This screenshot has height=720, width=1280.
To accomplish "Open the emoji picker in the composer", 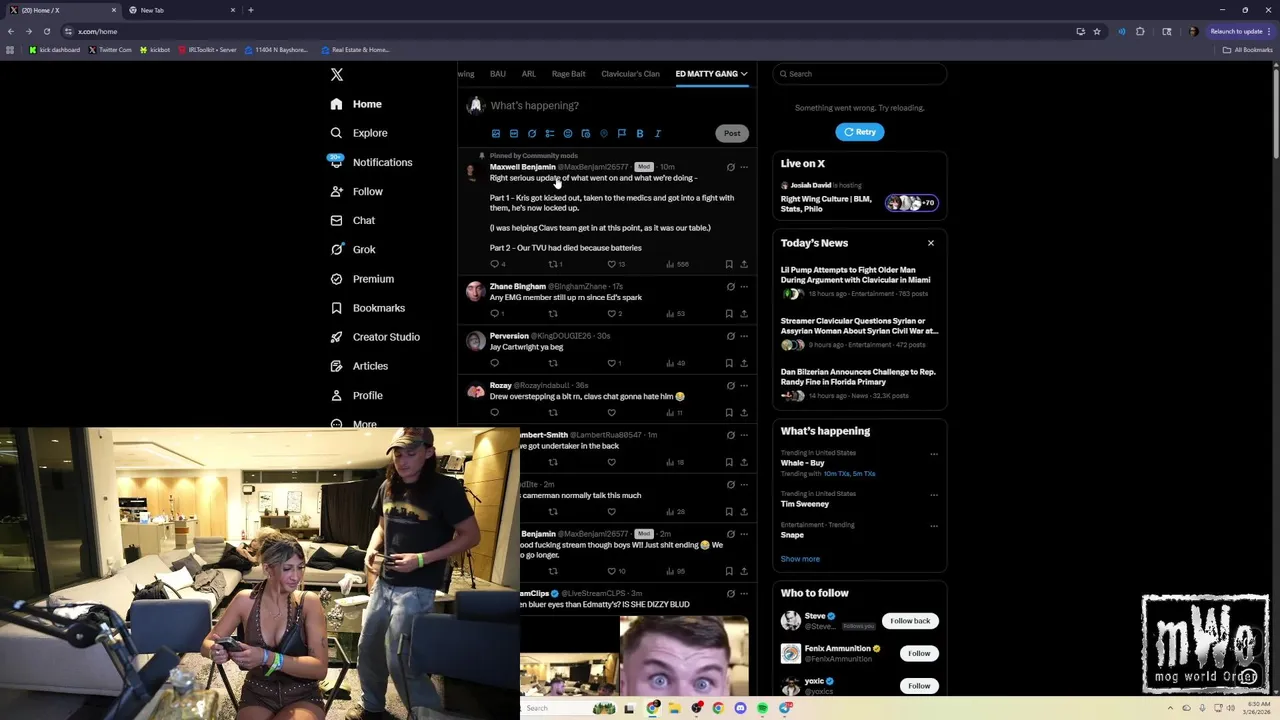I will [568, 133].
